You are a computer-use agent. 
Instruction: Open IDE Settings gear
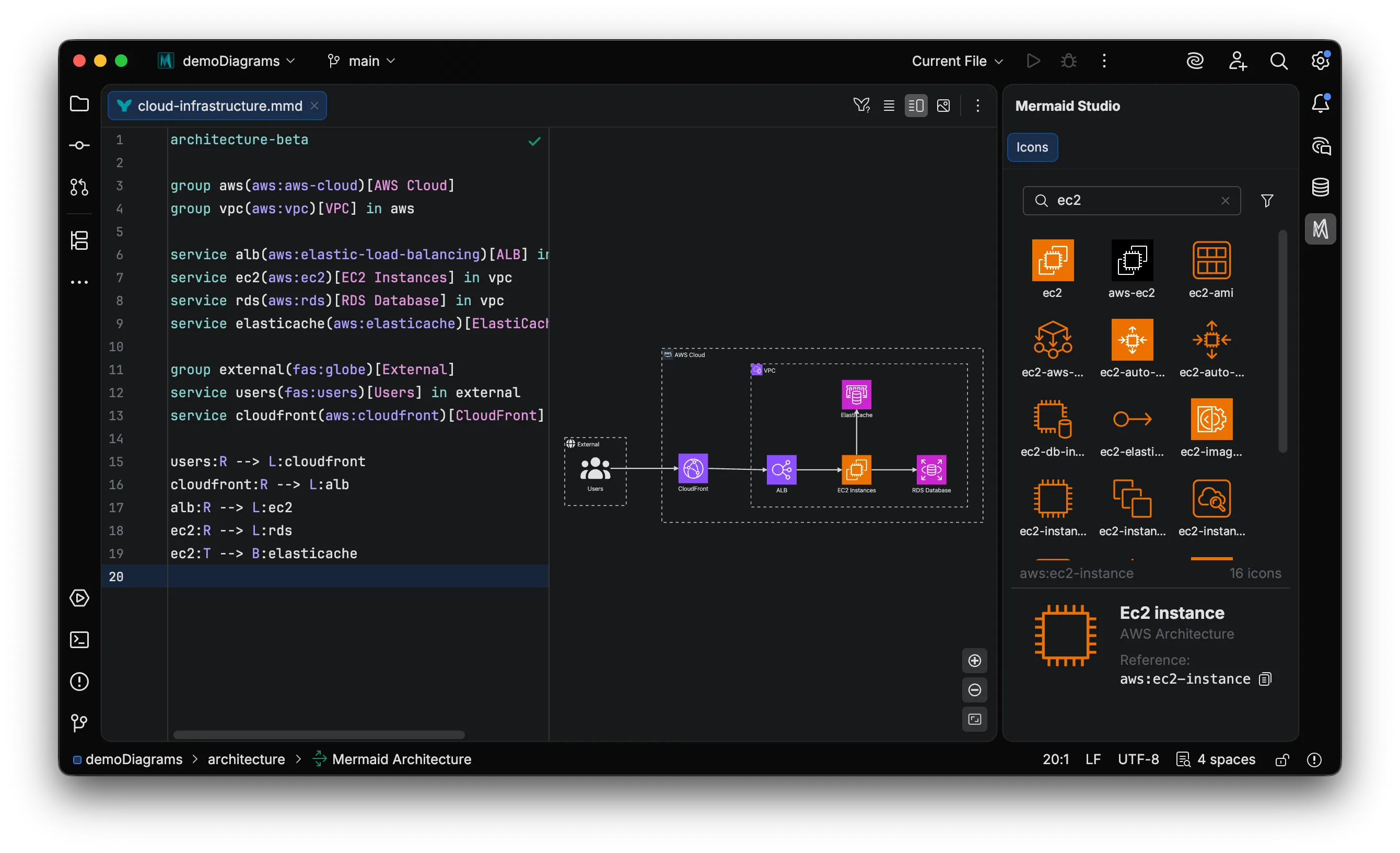pos(1321,60)
